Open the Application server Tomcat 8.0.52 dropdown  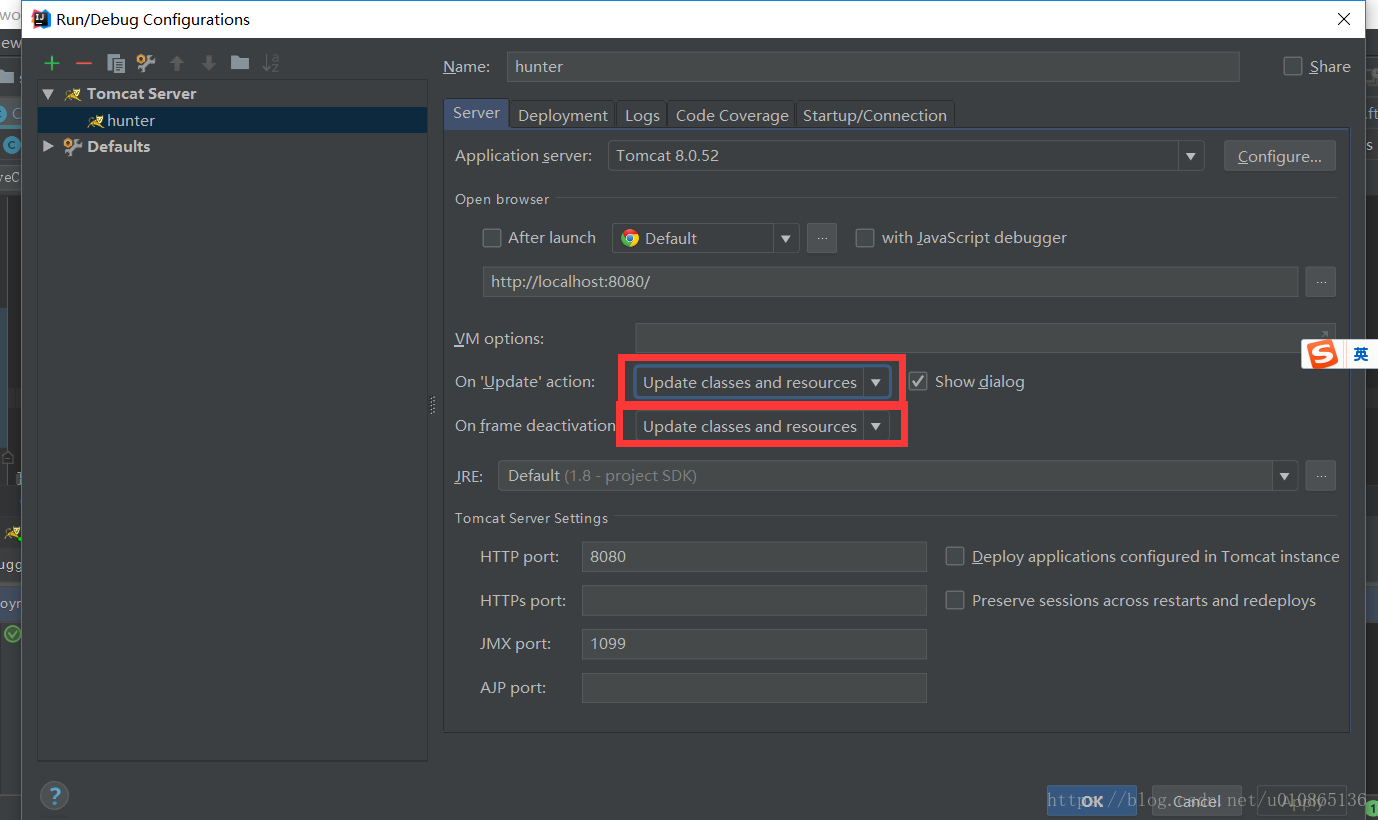pos(905,156)
